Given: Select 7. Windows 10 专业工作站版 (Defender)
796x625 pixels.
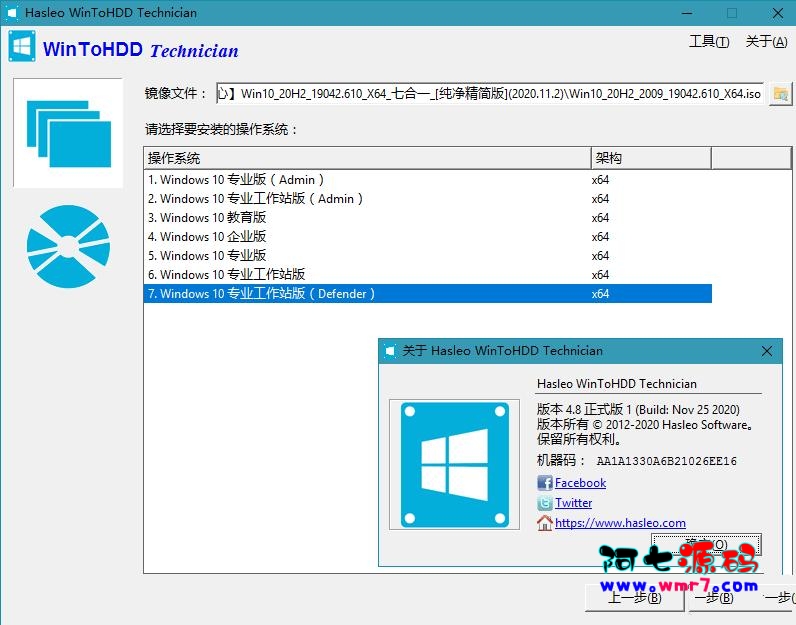Looking at the screenshot, I should click(x=427, y=293).
